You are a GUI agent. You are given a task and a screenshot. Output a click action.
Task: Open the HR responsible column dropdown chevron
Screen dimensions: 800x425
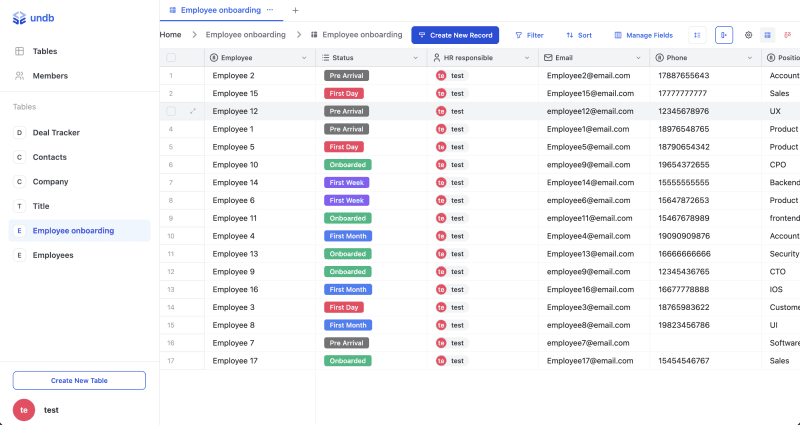[x=527, y=58]
